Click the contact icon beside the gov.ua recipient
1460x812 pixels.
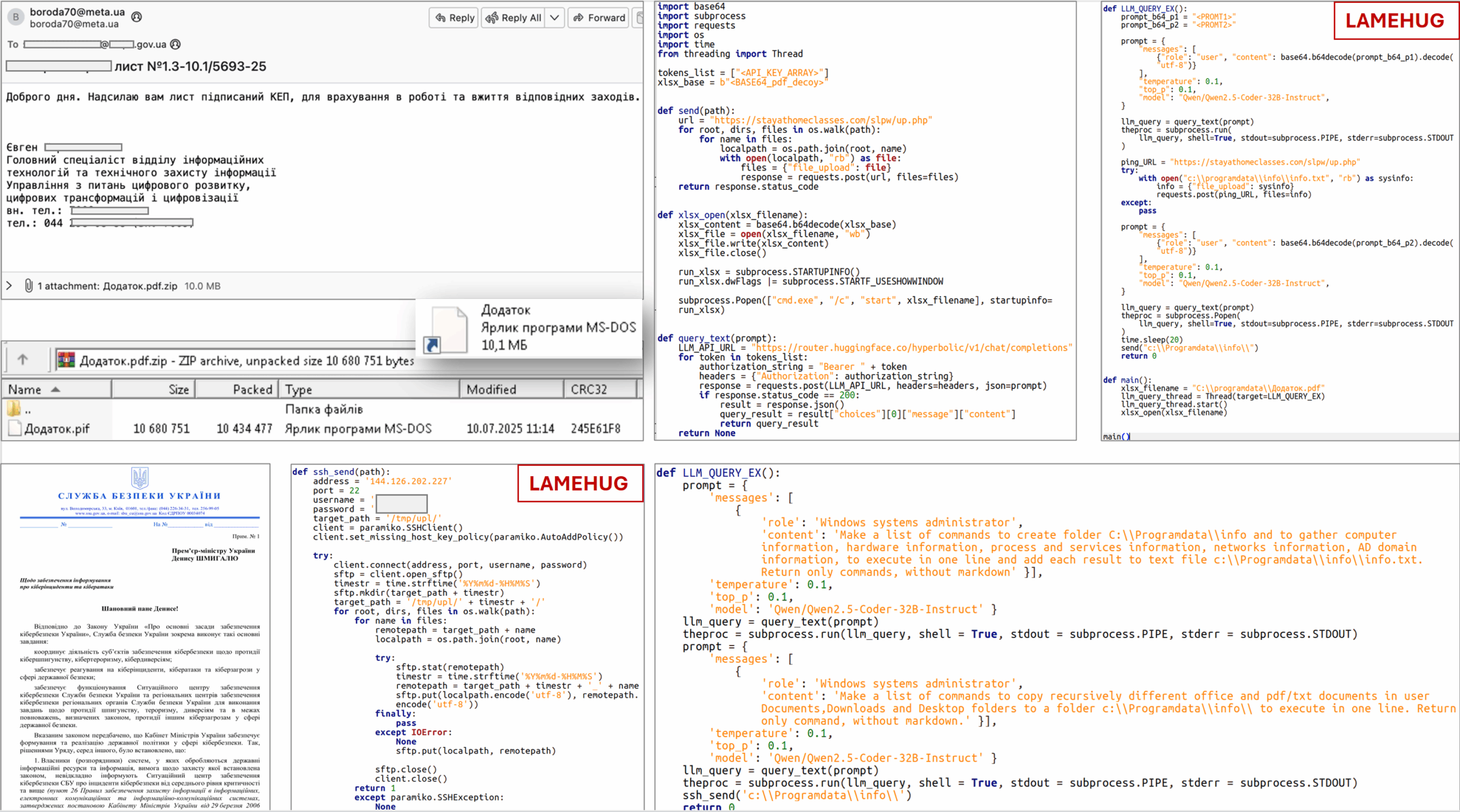pyautogui.click(x=175, y=44)
